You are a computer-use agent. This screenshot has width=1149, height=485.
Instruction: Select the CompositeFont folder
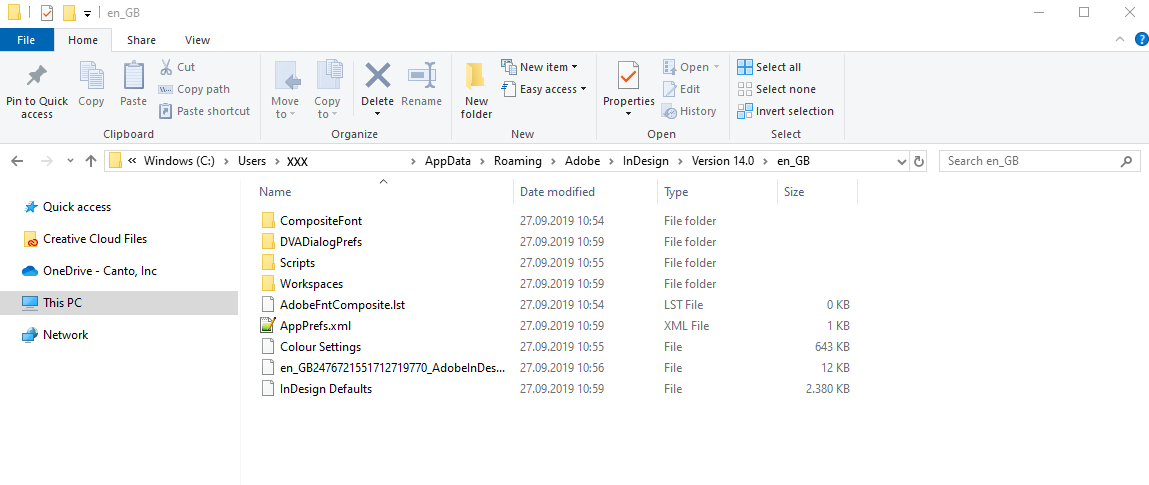(321, 221)
